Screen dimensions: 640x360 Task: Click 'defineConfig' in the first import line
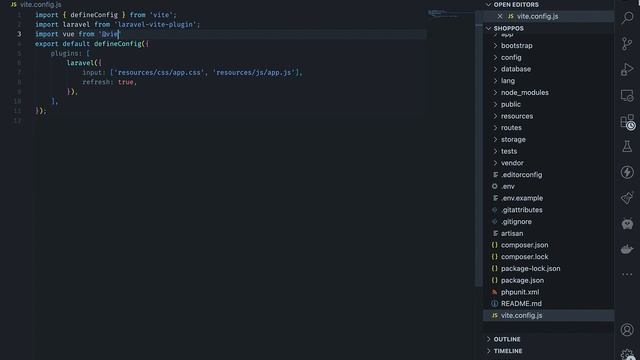(94, 15)
